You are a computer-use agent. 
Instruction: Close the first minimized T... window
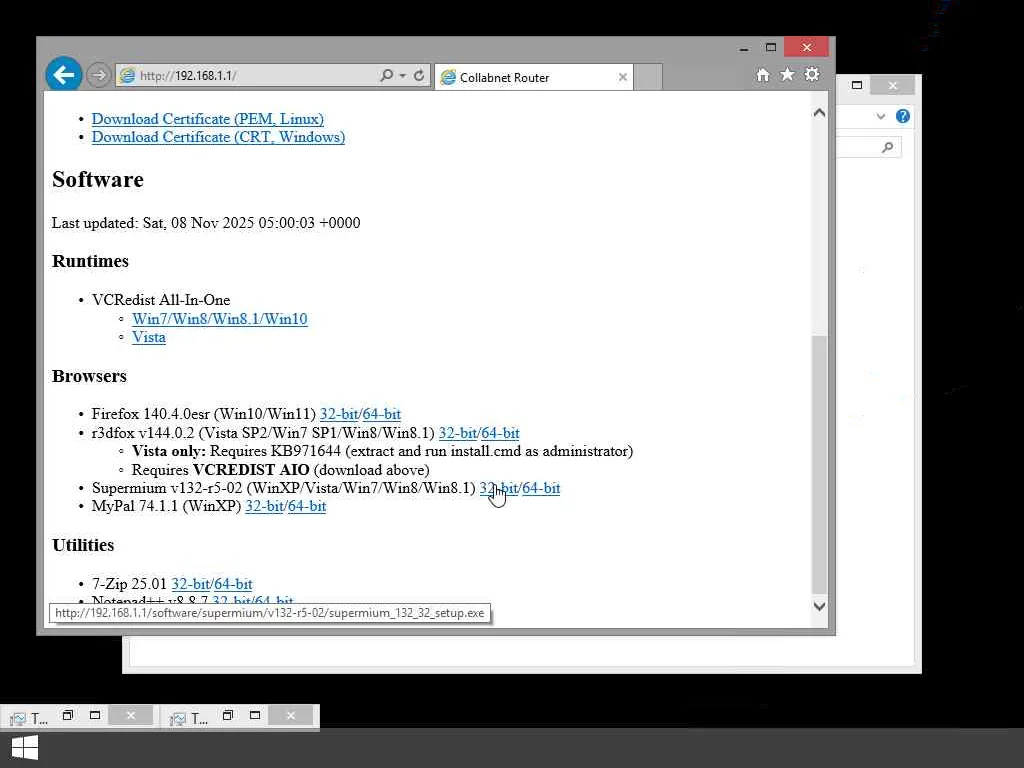point(131,715)
